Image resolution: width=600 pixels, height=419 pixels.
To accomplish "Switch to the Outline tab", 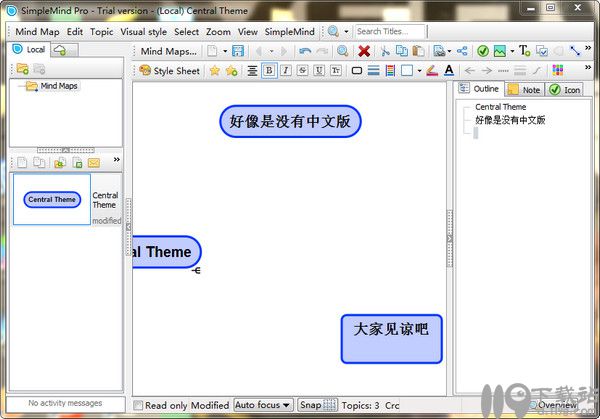I will click(479, 88).
